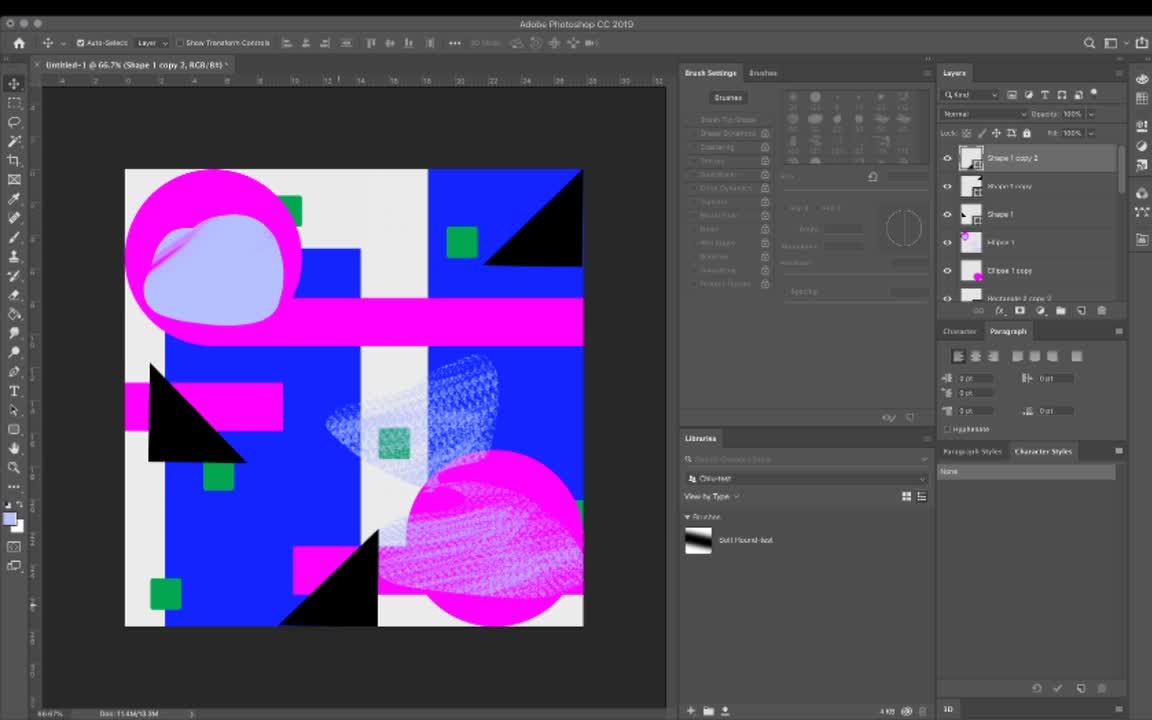Open the Character tab next to Paragraph
The height and width of the screenshot is (720, 1152).
959,331
